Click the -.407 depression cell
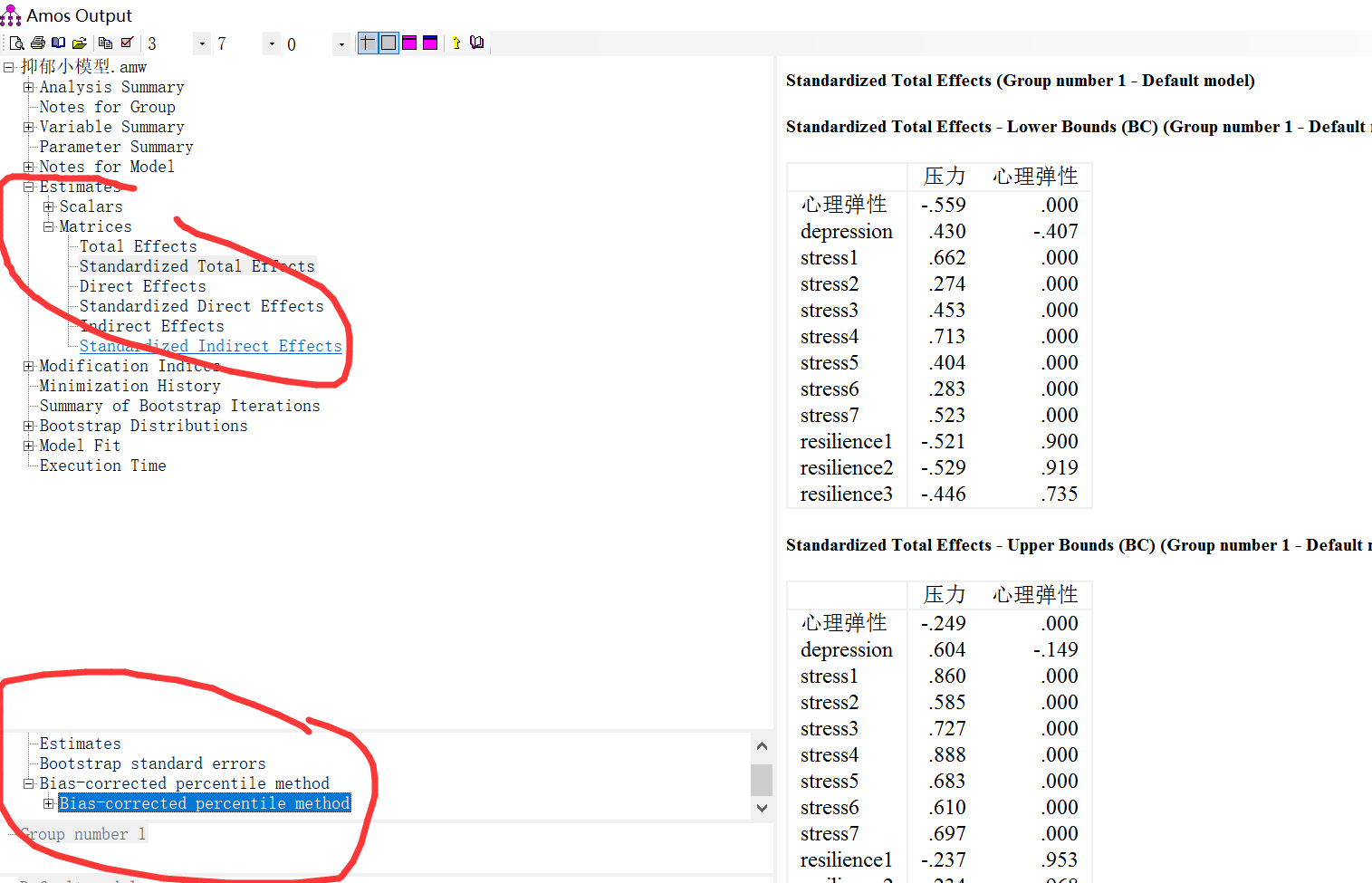The height and width of the screenshot is (883, 1372). pos(1056,231)
